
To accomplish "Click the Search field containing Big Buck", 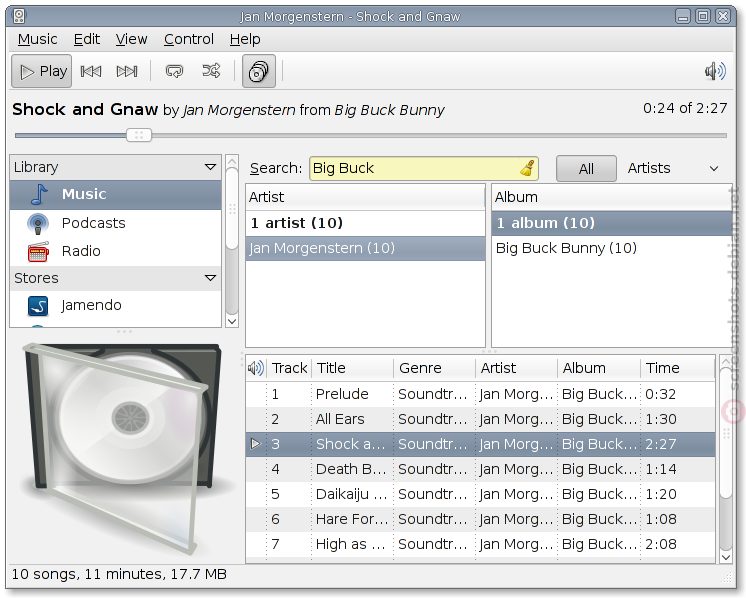I will tap(423, 168).
